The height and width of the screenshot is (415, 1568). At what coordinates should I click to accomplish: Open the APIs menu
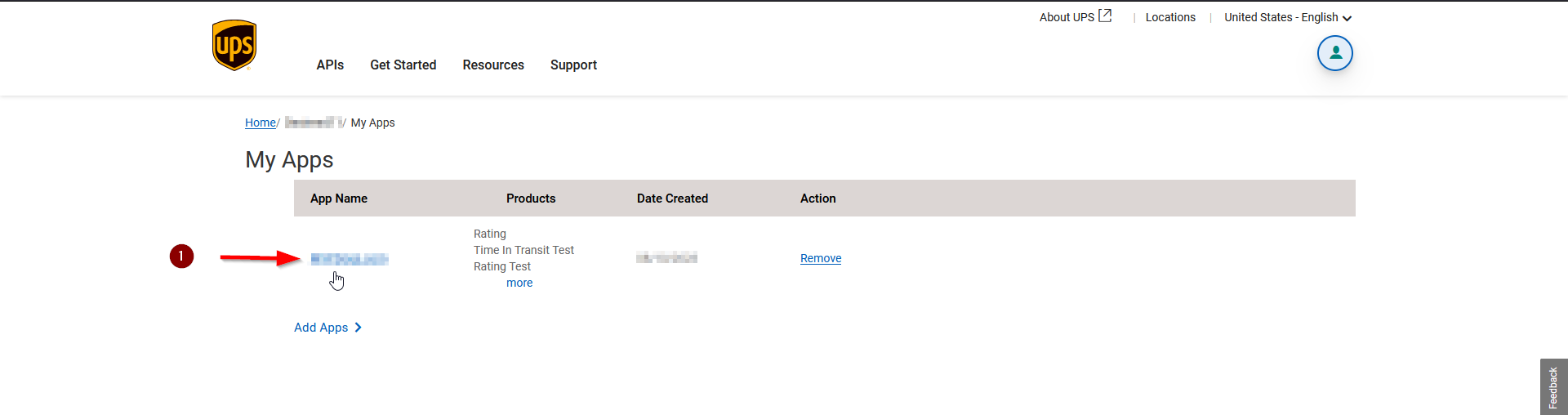click(330, 65)
